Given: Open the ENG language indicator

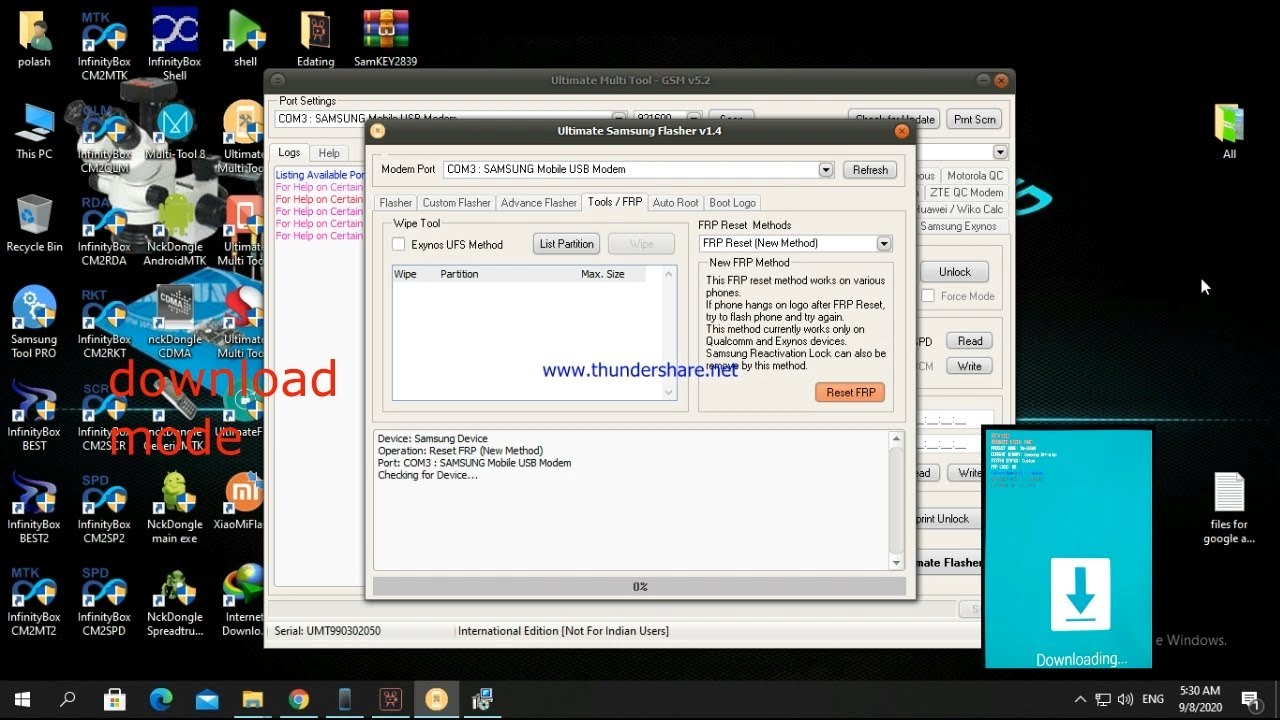Looking at the screenshot, I should click(1153, 699).
